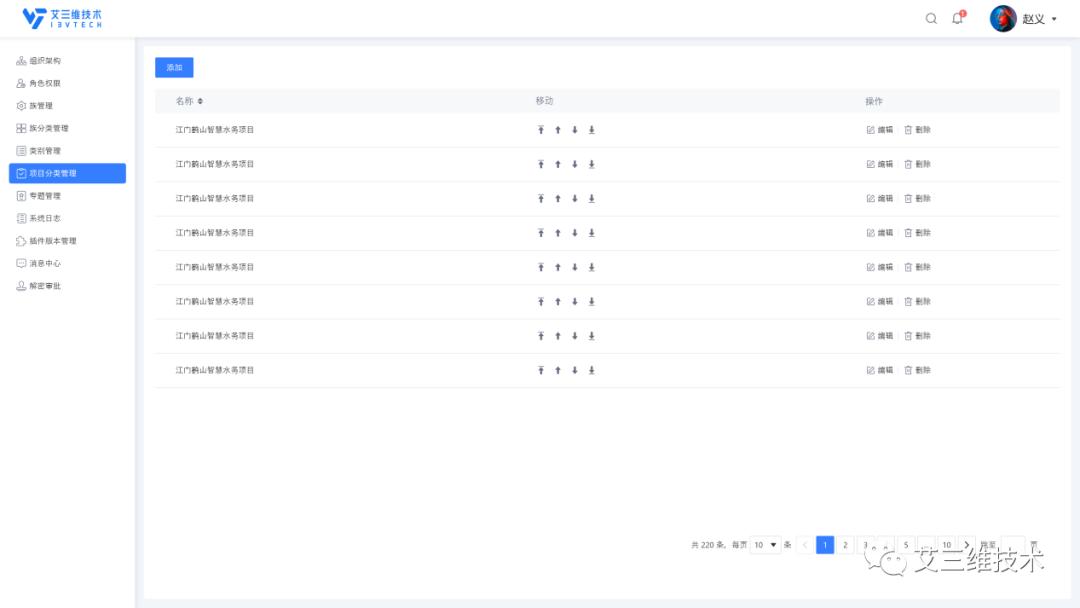This screenshot has width=1080, height=608.
Task: Move eighth row to bottom
Action: click(x=592, y=370)
